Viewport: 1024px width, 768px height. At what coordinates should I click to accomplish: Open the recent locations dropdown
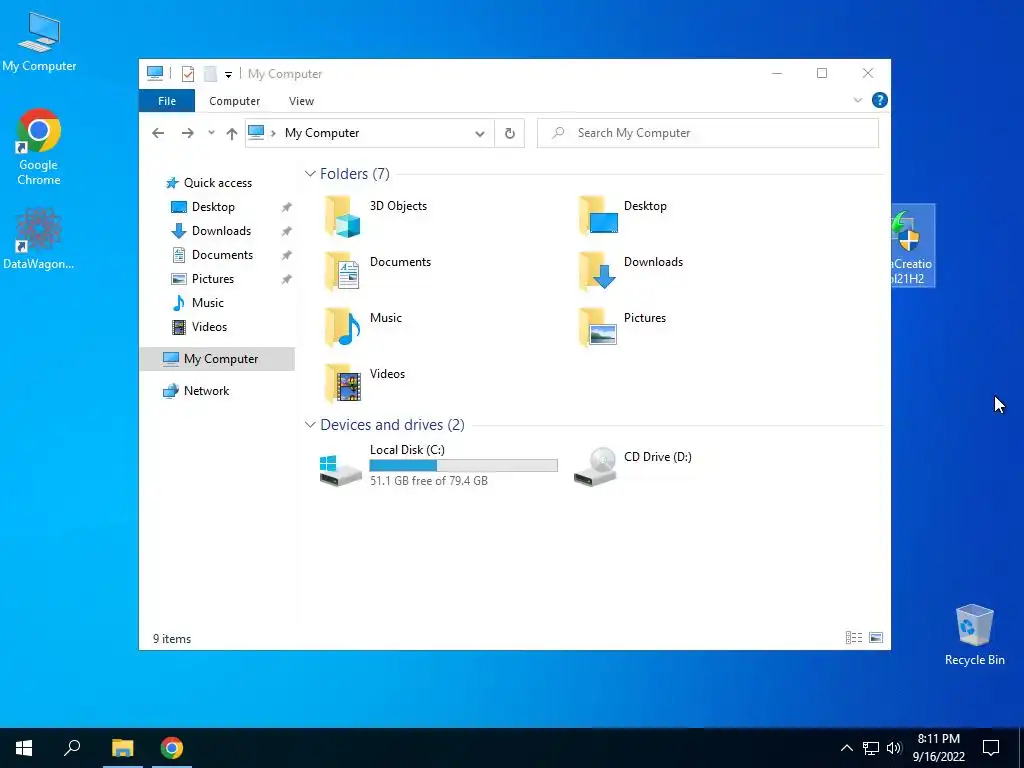click(211, 133)
